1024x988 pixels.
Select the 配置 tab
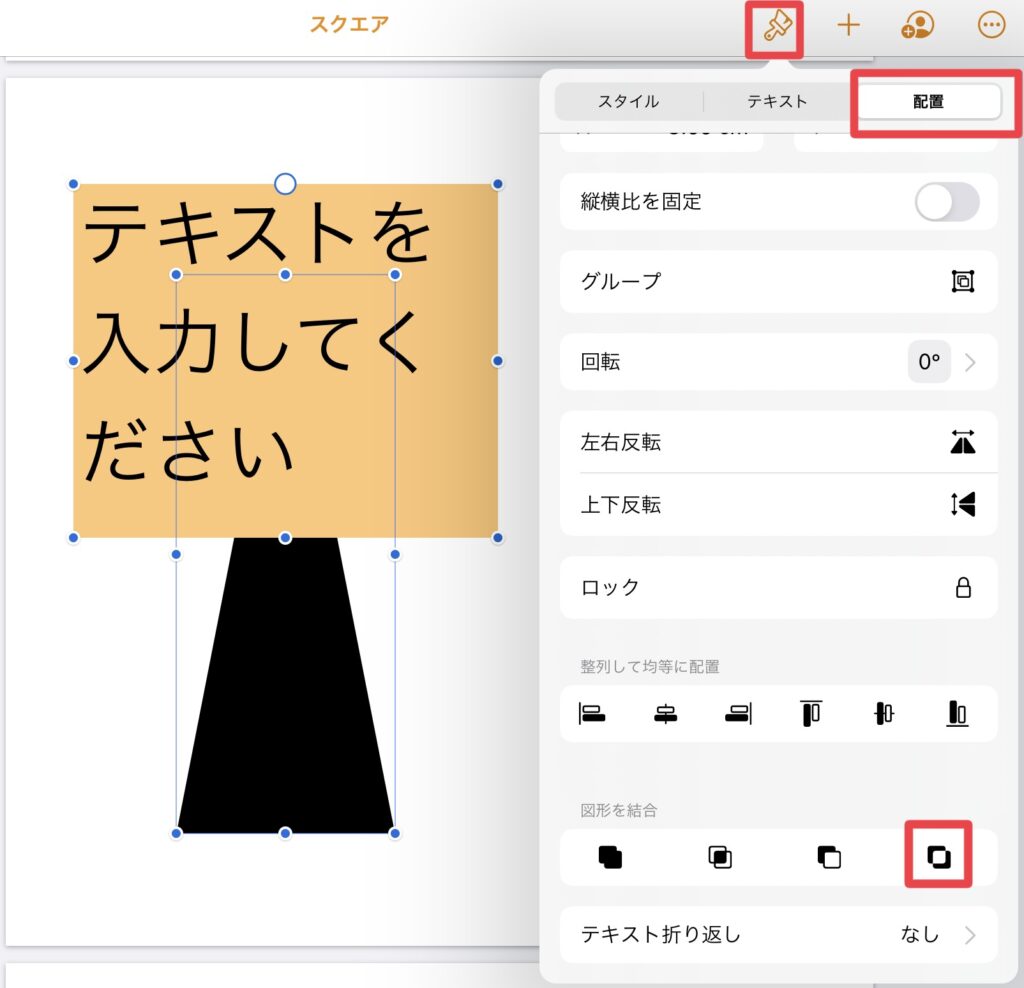coord(928,101)
